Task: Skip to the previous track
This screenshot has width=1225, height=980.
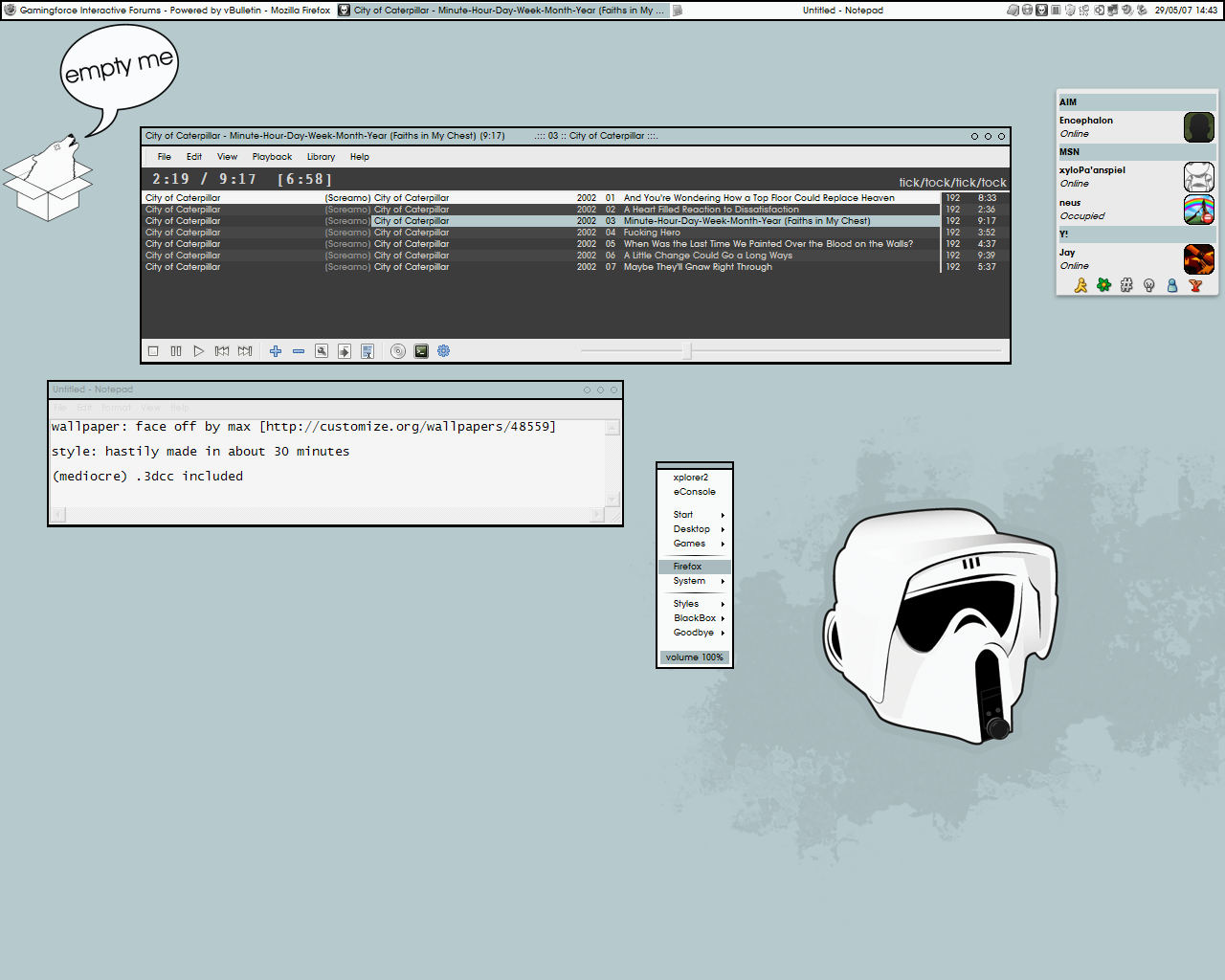Action: (222, 351)
